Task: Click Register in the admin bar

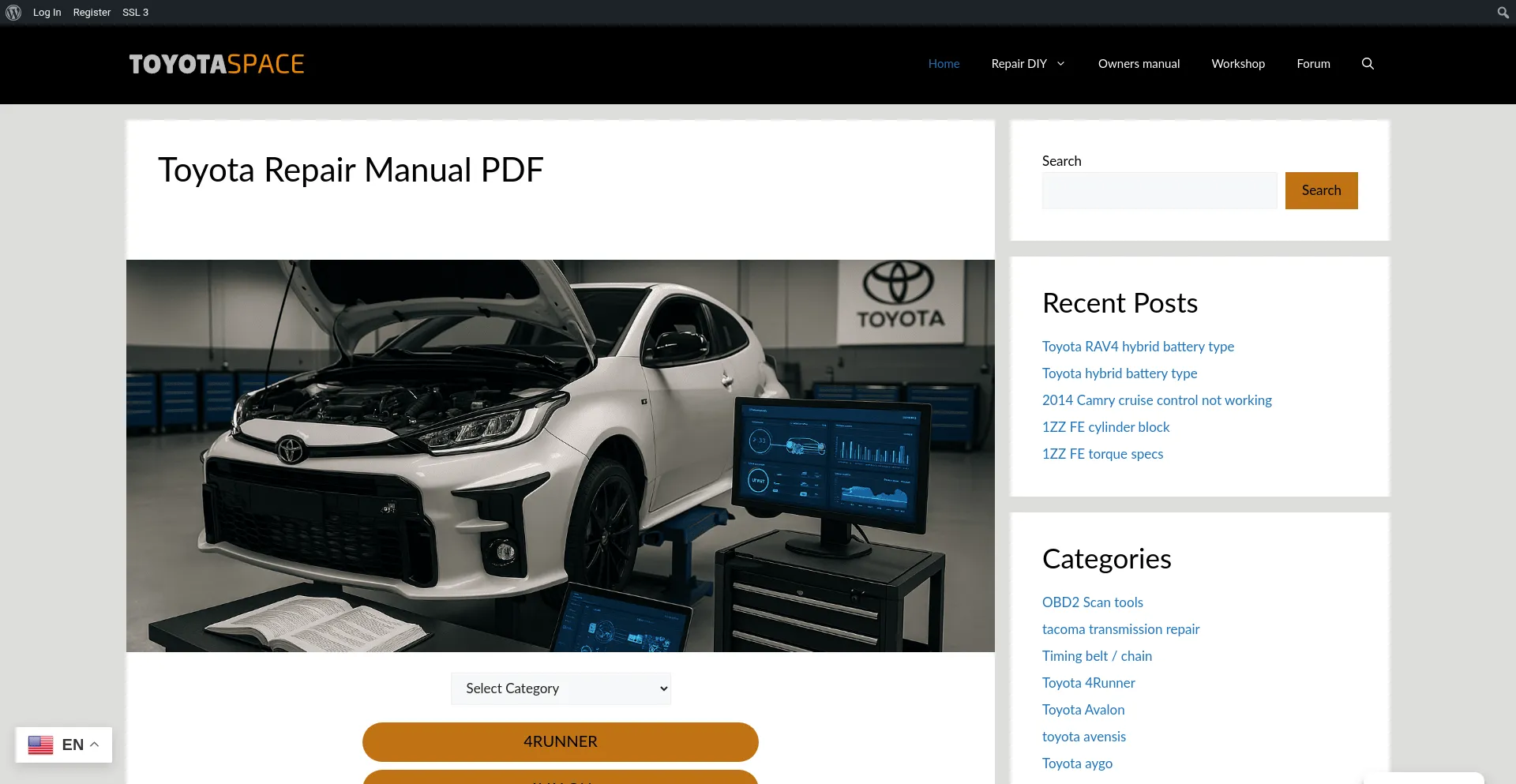Action: [x=92, y=13]
